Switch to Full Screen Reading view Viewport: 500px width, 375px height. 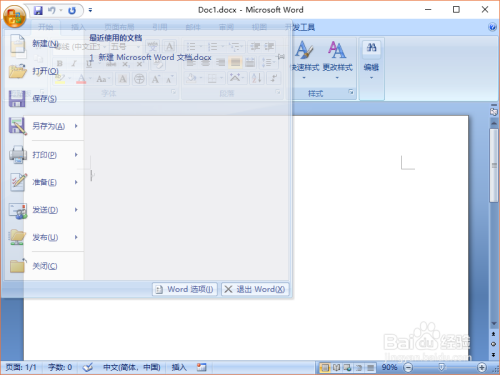click(x=336, y=368)
